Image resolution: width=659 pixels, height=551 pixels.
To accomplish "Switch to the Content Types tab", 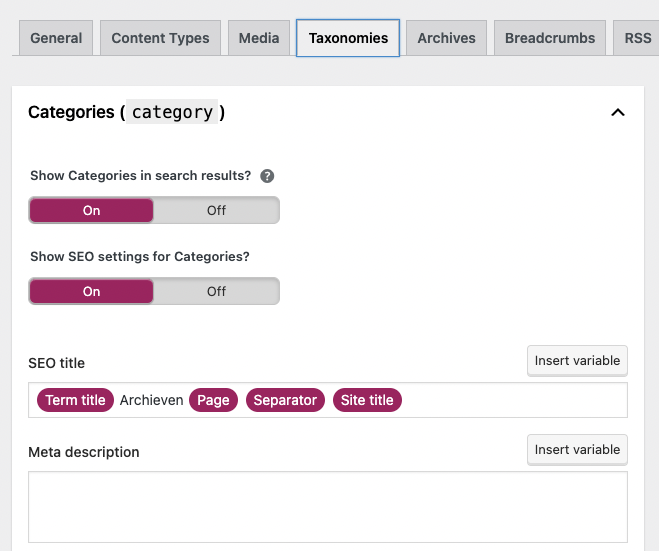I will click(x=160, y=38).
